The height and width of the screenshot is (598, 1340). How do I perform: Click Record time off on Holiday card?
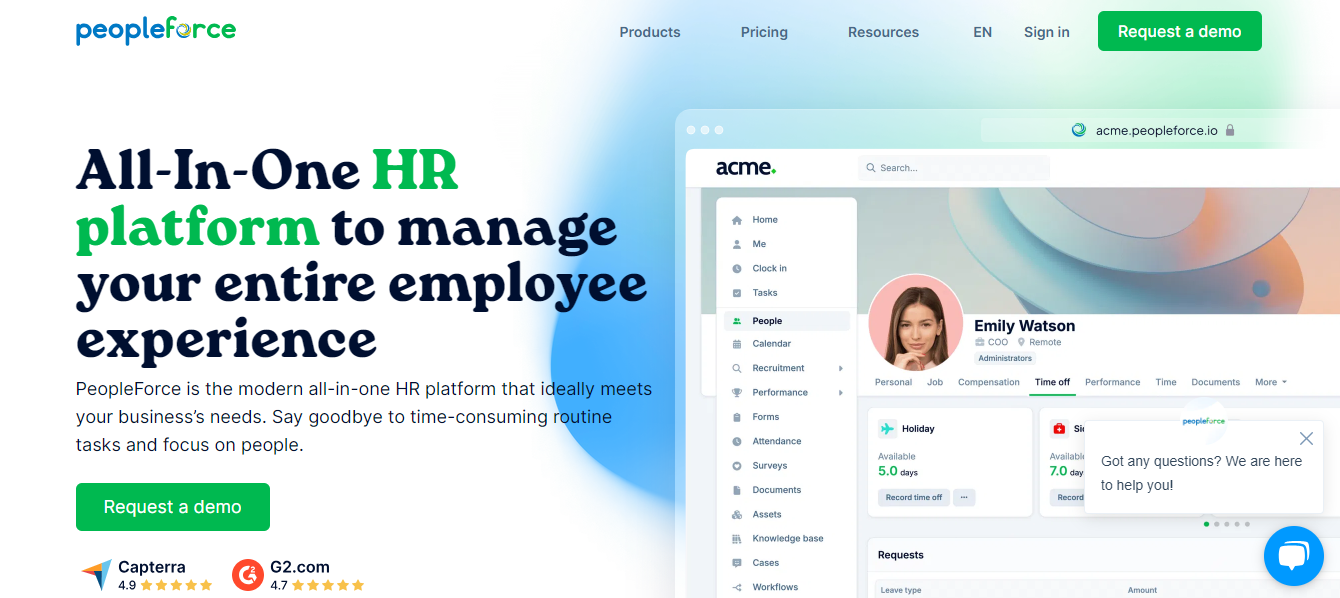click(x=914, y=497)
